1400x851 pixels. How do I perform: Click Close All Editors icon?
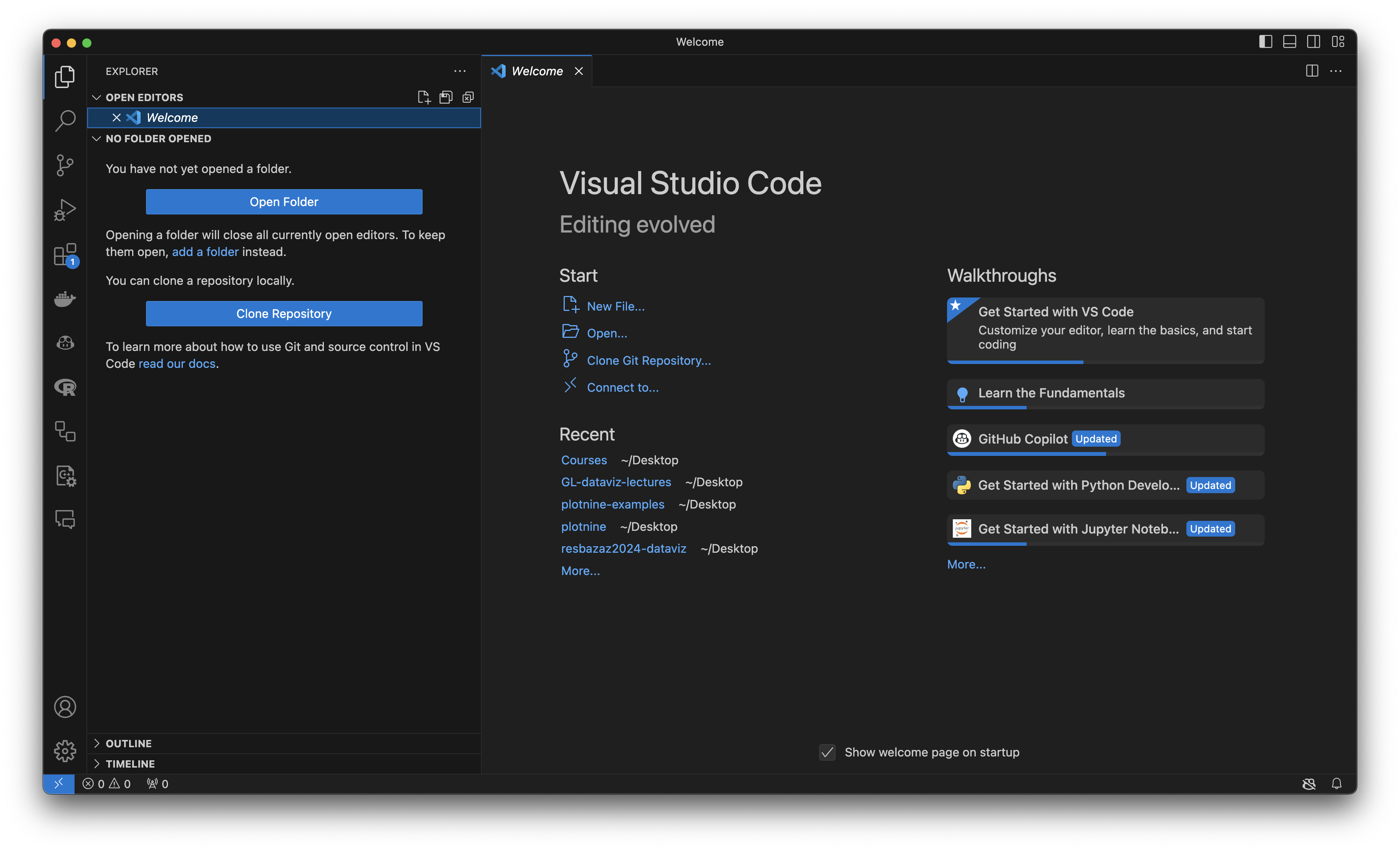[x=468, y=97]
